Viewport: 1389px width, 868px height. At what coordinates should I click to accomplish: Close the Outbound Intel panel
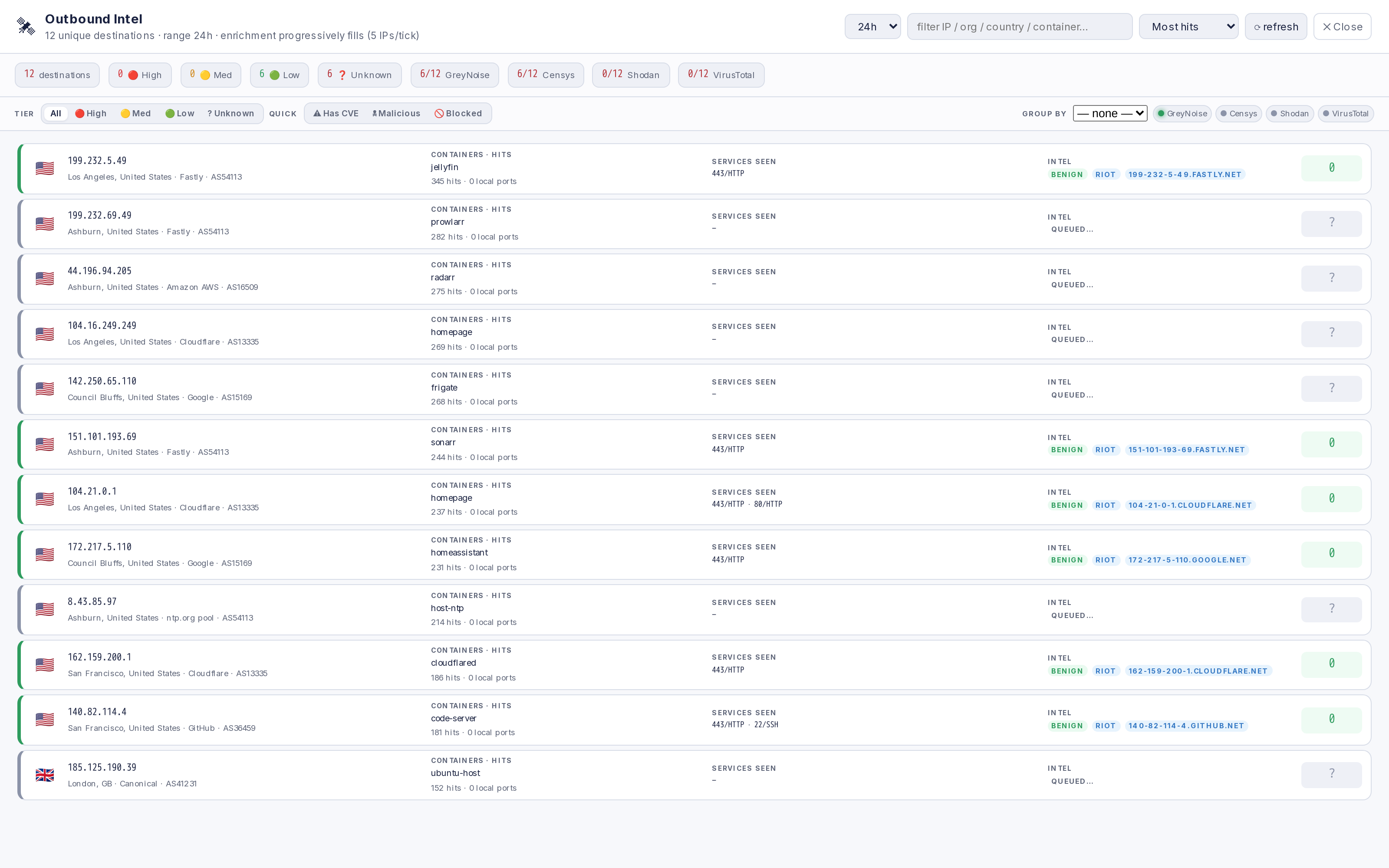click(1342, 26)
